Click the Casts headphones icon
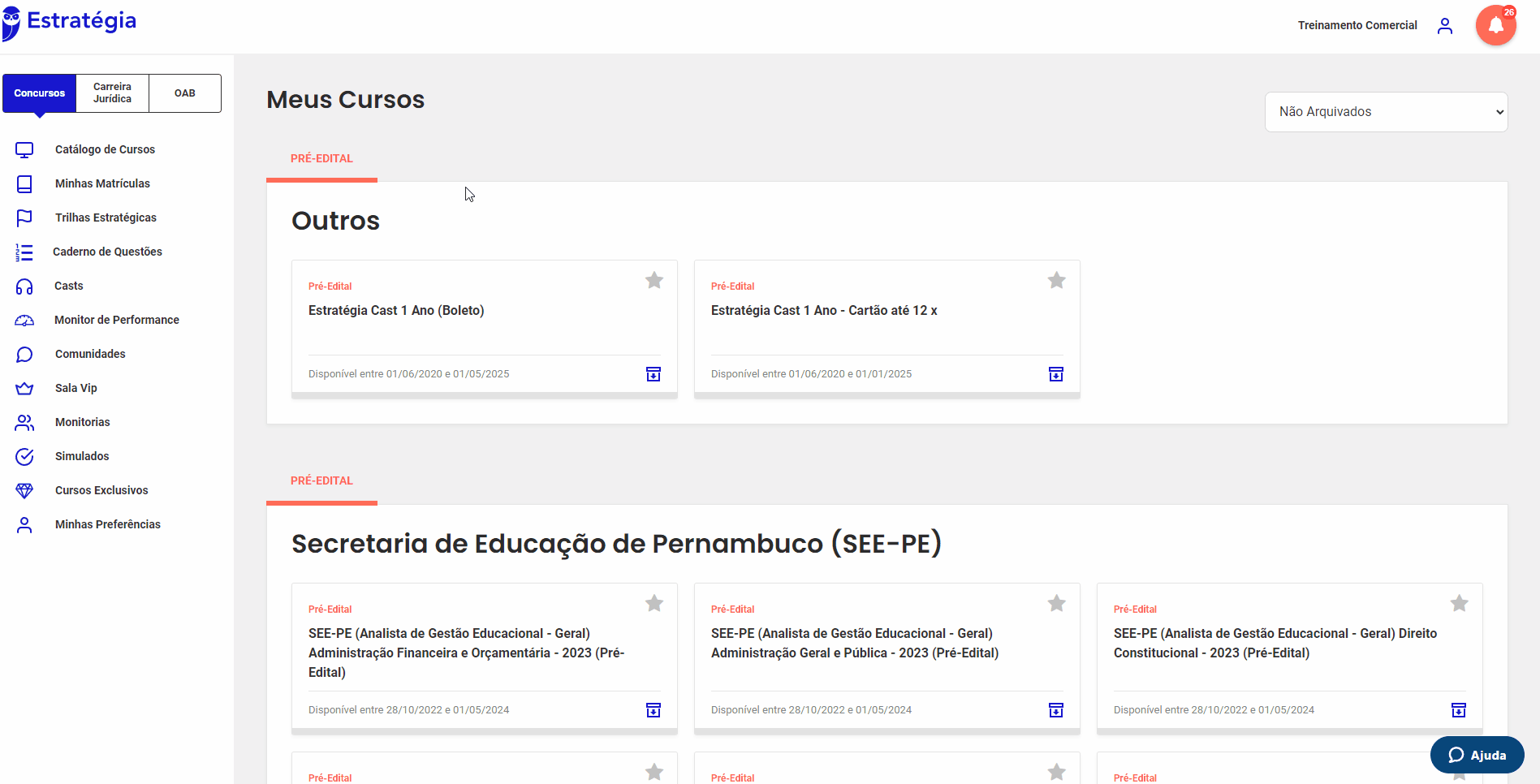 click(24, 286)
